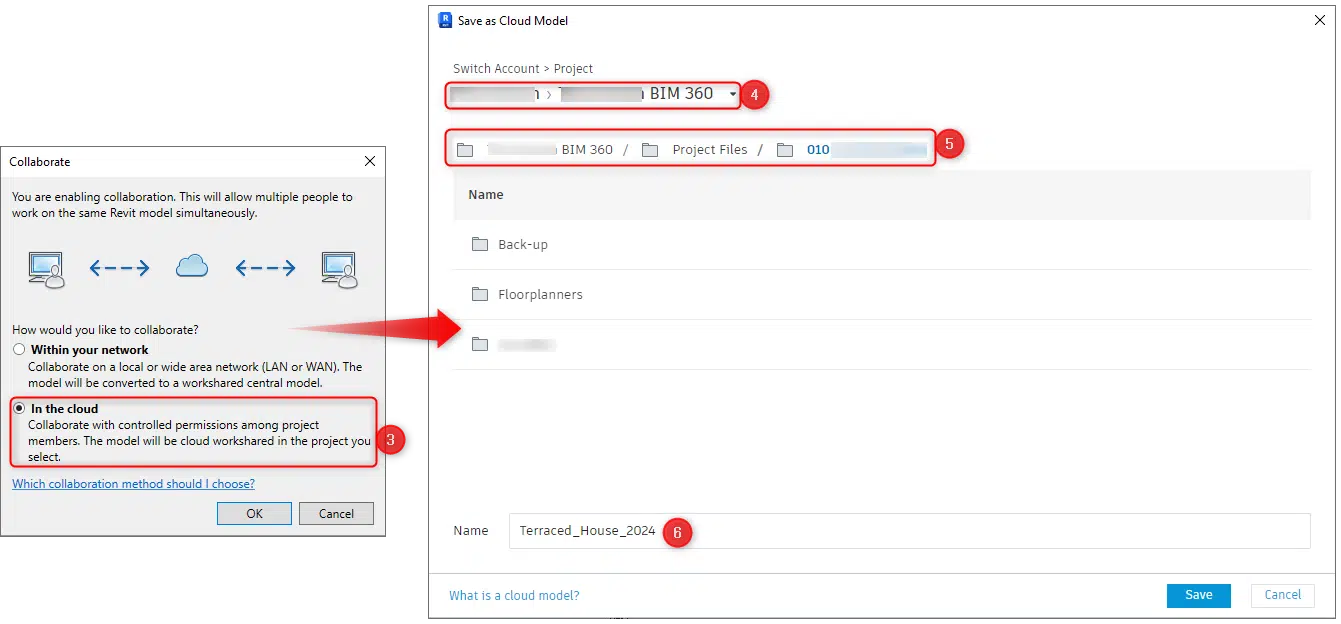Close the Collaborate dialog window
This screenshot has width=1341, height=624.
click(369, 161)
